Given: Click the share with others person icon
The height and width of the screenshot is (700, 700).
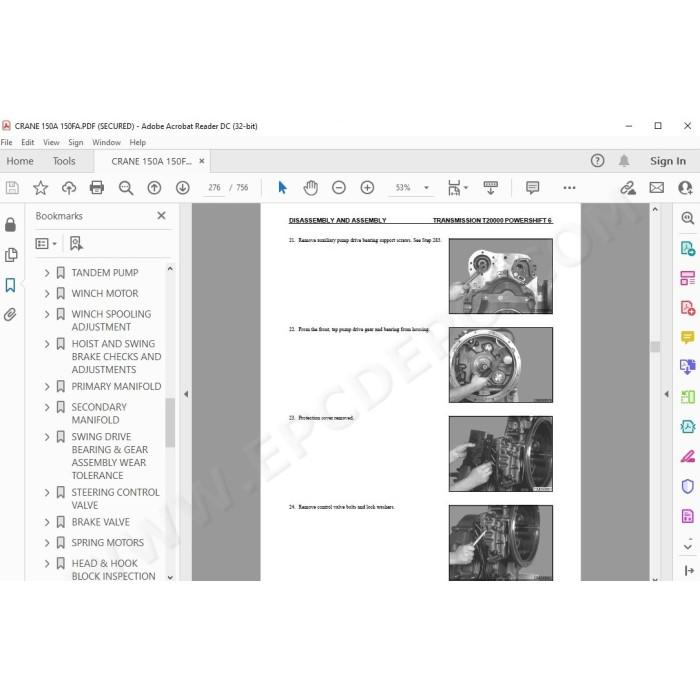Looking at the screenshot, I should [x=685, y=188].
